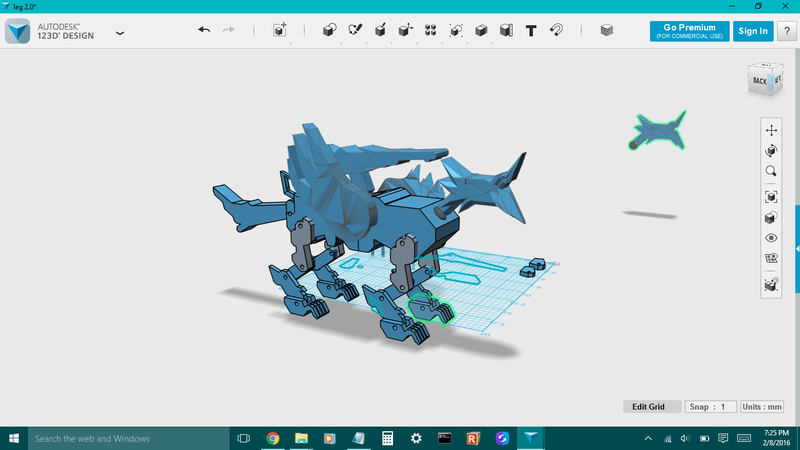Toggle grid visibility icon in navigation bar
800x450 pixels.
(x=771, y=258)
